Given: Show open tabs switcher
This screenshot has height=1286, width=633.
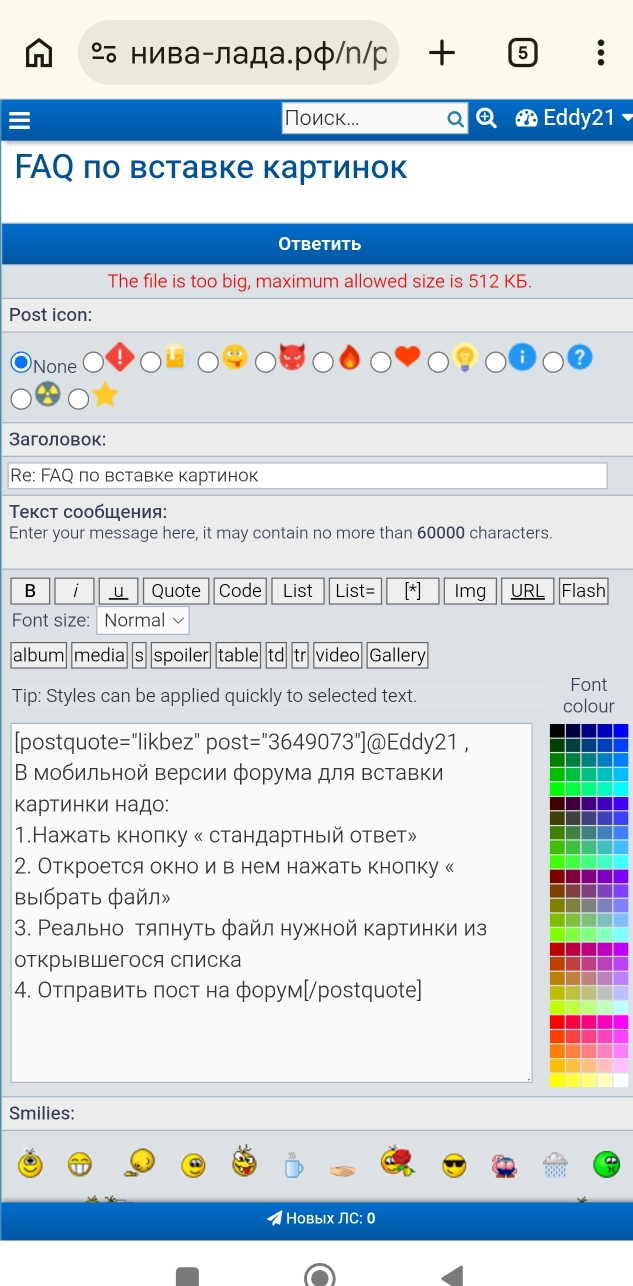Looking at the screenshot, I should pyautogui.click(x=522, y=53).
